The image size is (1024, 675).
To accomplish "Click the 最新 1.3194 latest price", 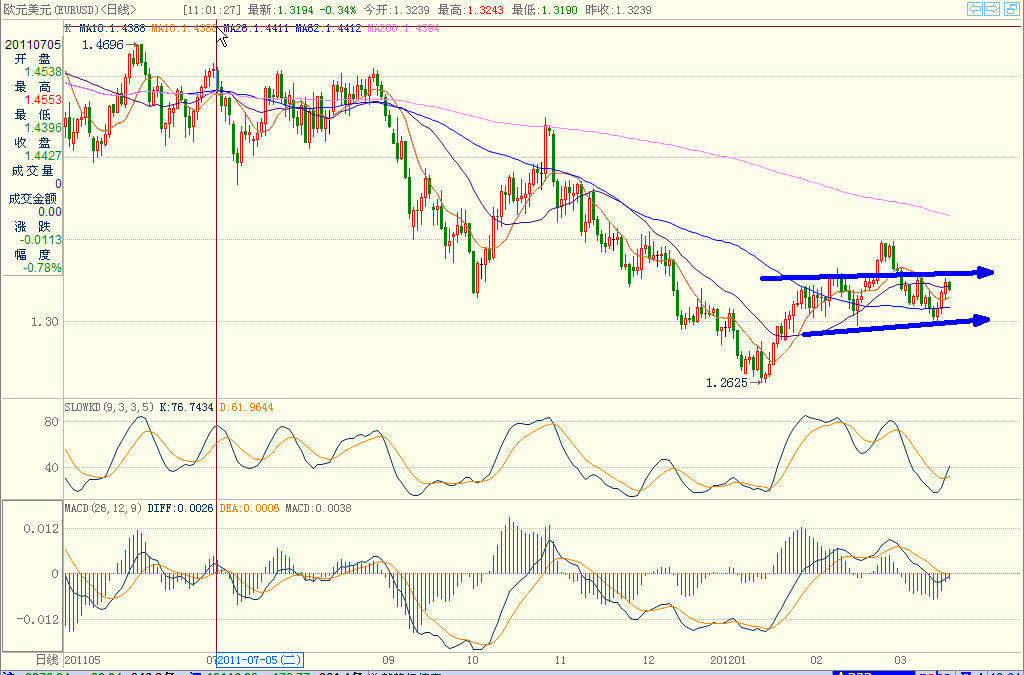I will click(x=281, y=10).
